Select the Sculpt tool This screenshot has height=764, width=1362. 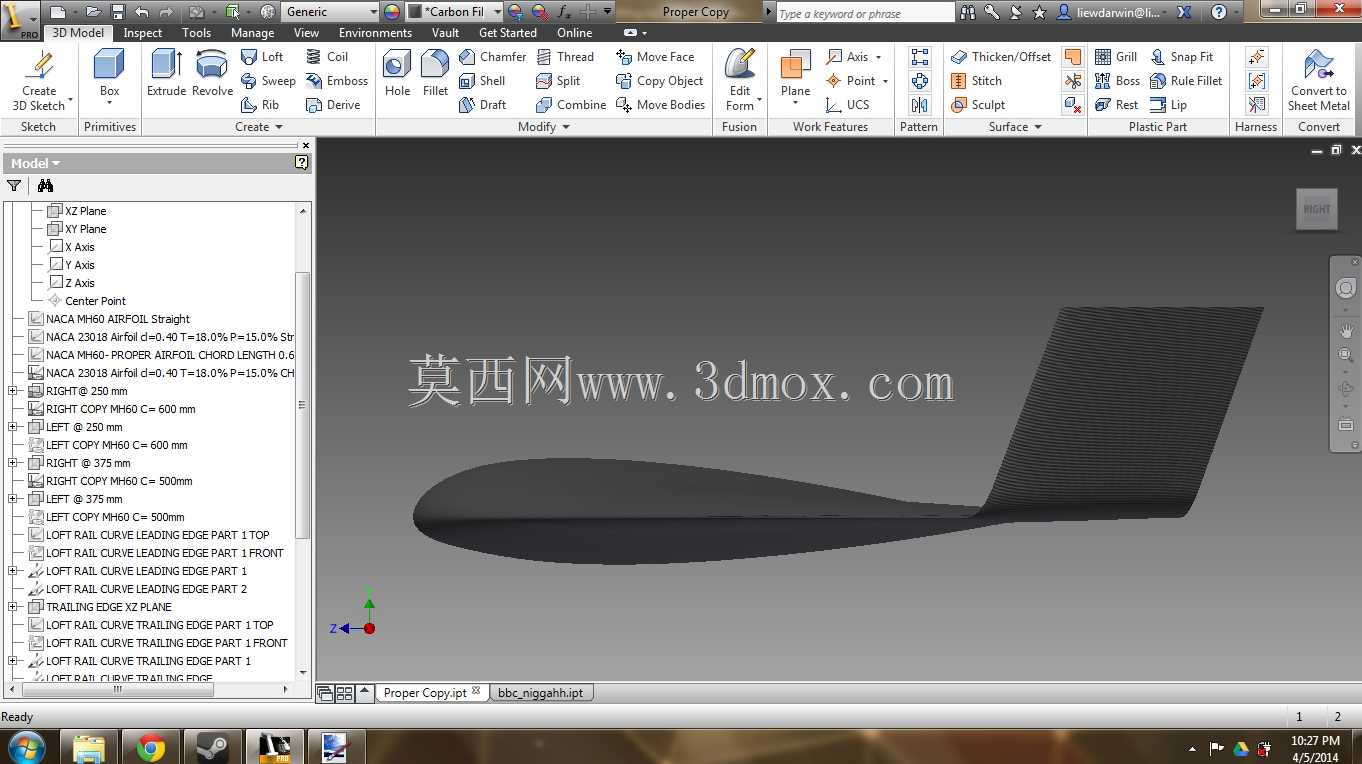tap(978, 105)
